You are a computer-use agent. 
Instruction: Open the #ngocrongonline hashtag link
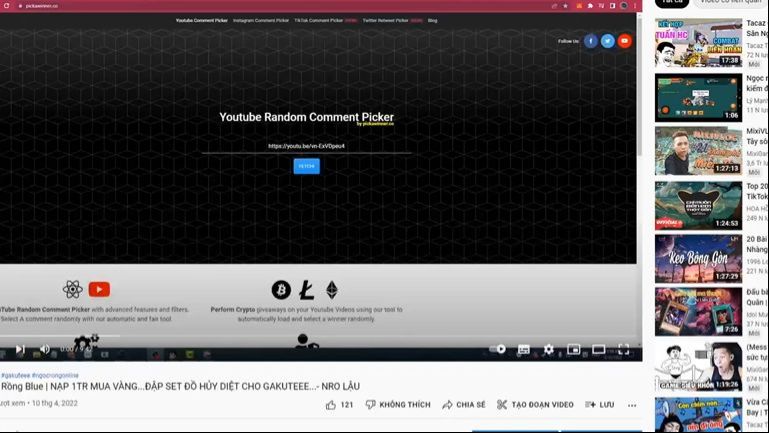(55, 375)
